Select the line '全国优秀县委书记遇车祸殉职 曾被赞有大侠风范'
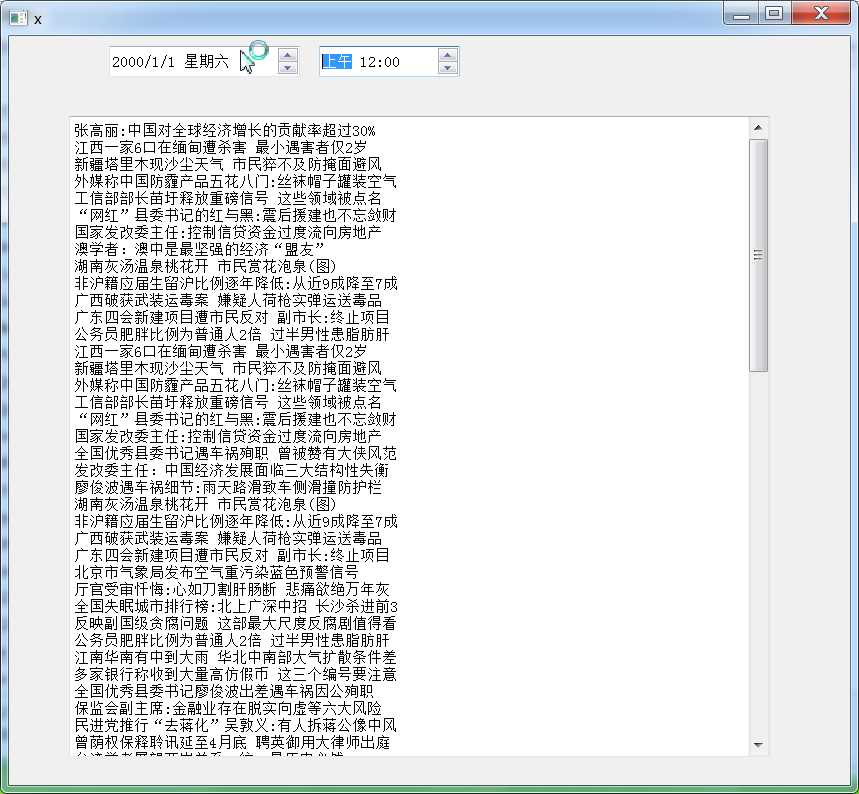The width and height of the screenshot is (859, 794). click(x=236, y=453)
